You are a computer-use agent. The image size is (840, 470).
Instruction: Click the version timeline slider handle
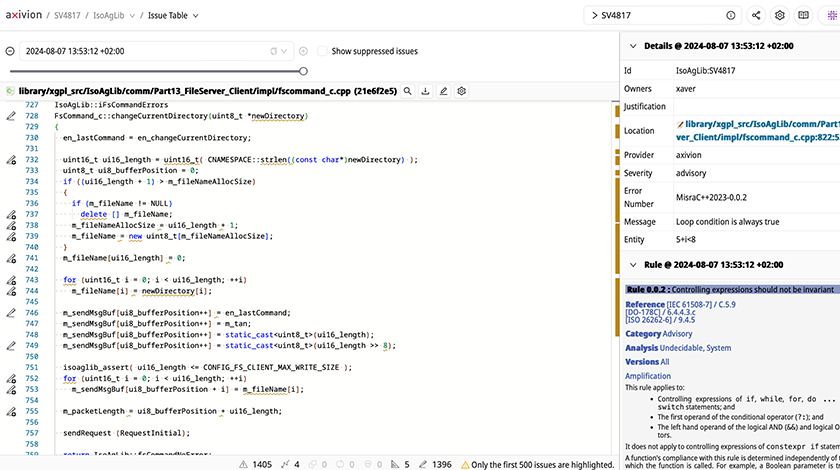click(303, 71)
